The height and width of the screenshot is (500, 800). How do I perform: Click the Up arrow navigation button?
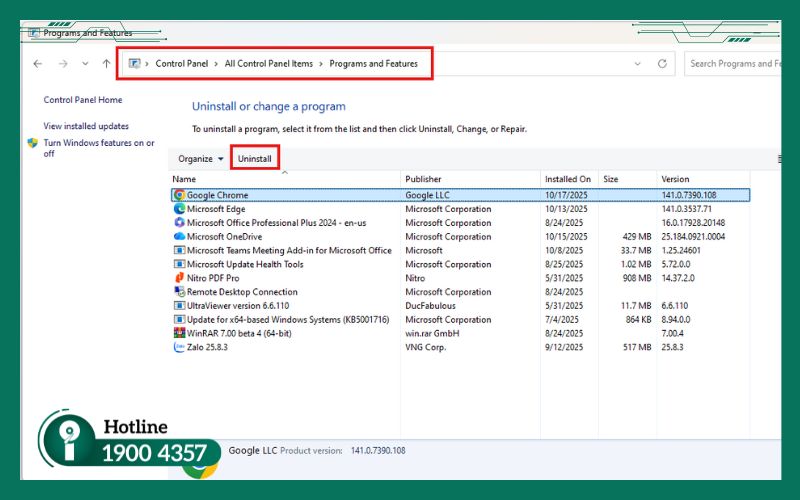(107, 63)
